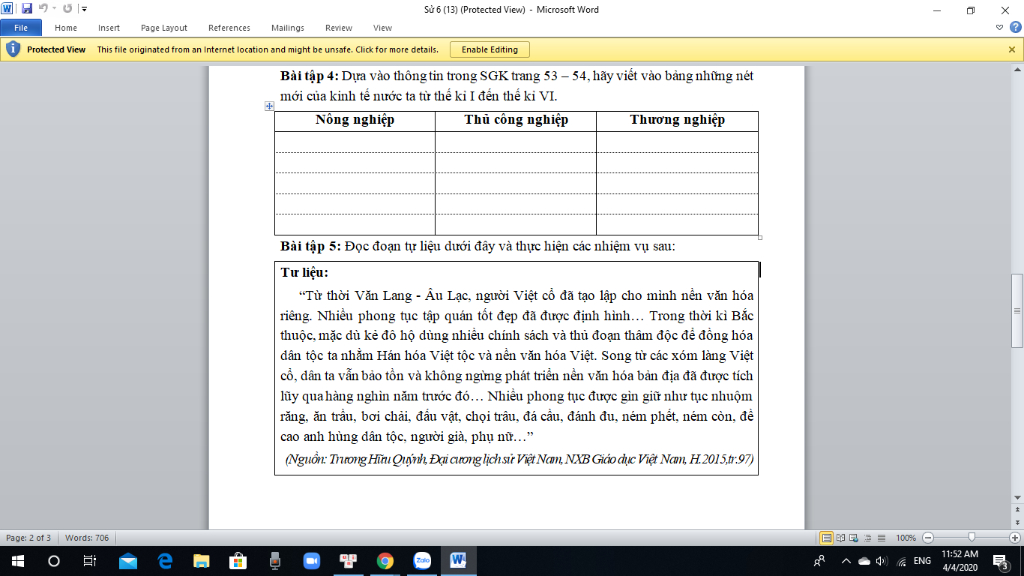Image resolution: width=1024 pixels, height=576 pixels.
Task: Open the Mail app from taskbar
Action: (128, 561)
